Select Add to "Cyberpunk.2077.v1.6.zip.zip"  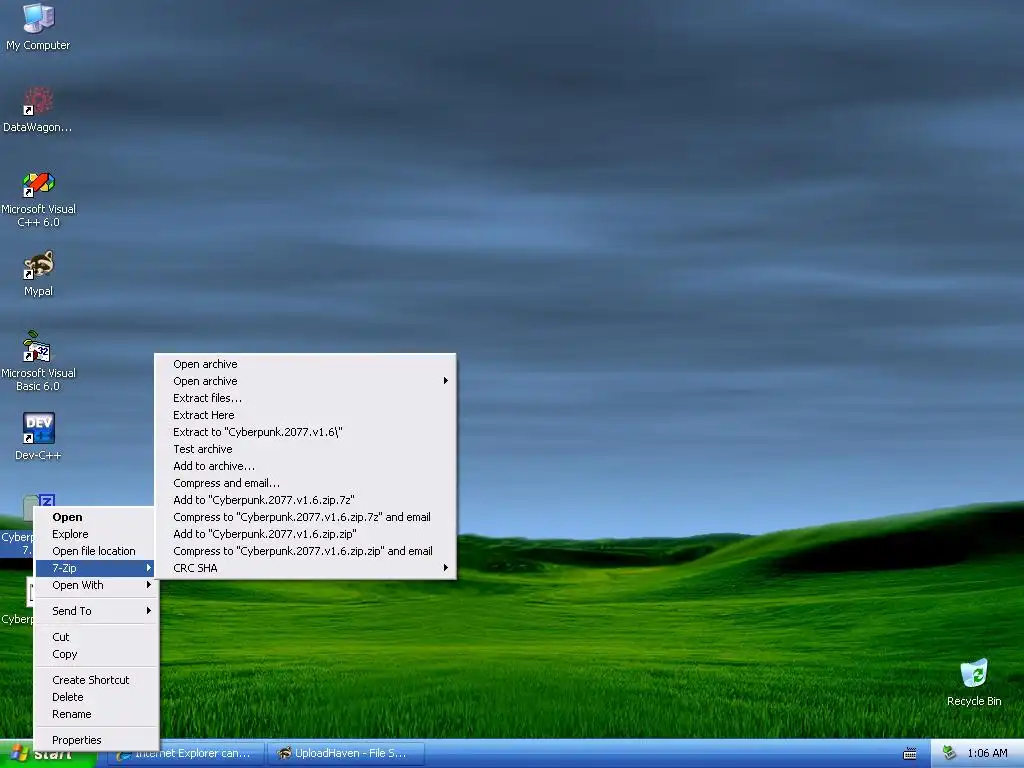[305, 534]
